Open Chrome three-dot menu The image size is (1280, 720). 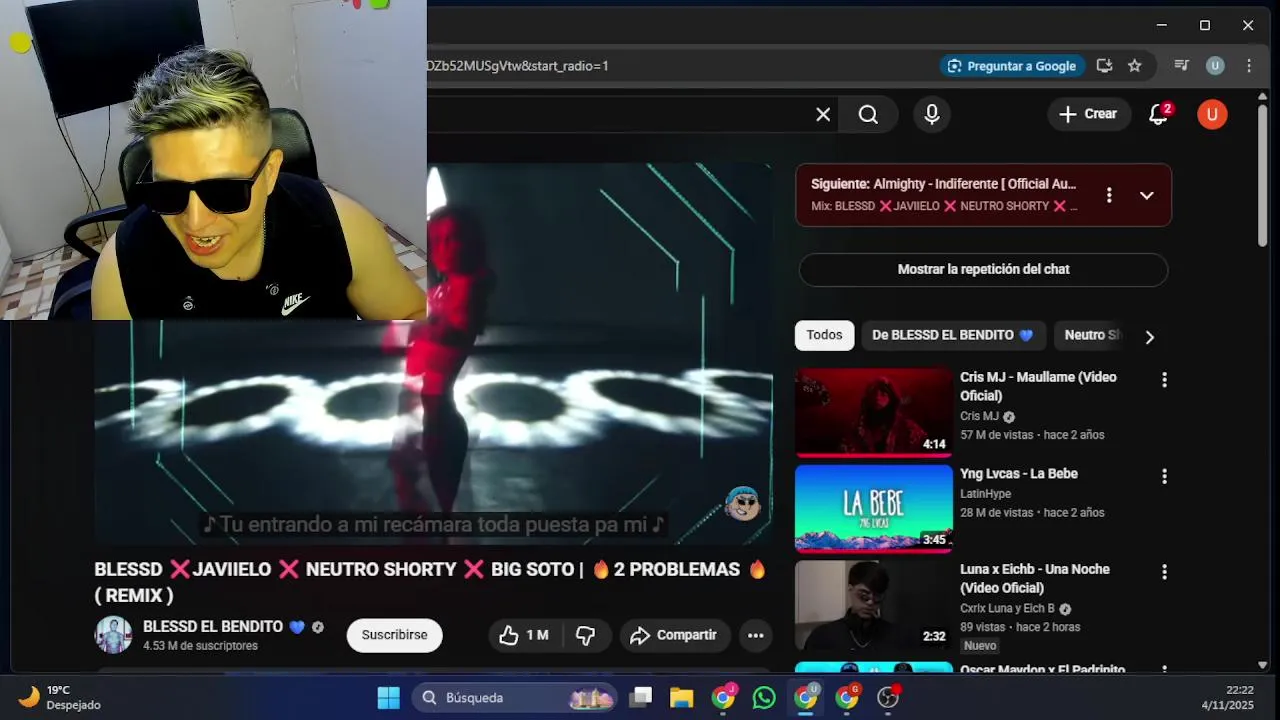click(1249, 66)
